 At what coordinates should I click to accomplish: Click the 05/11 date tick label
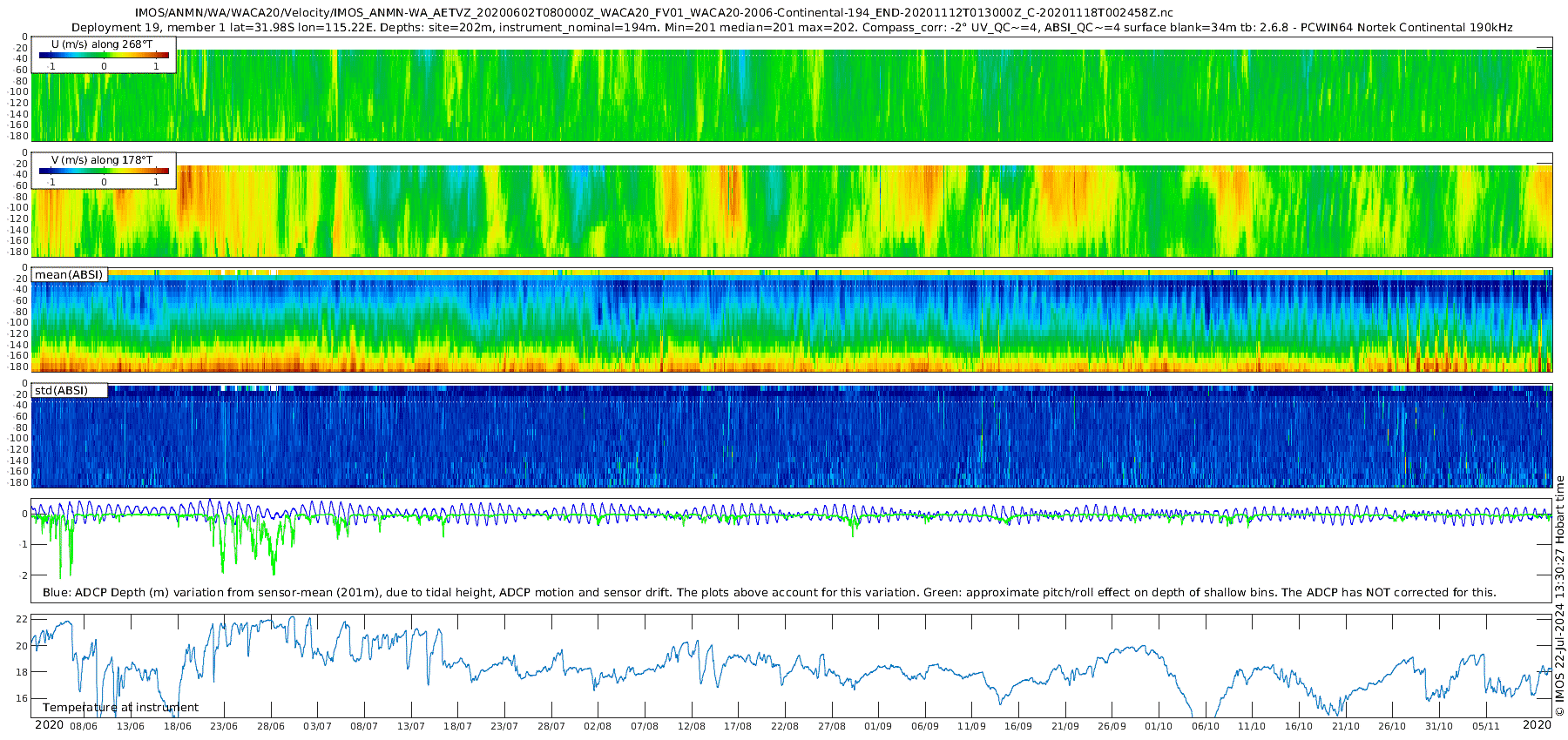[x=1486, y=727]
